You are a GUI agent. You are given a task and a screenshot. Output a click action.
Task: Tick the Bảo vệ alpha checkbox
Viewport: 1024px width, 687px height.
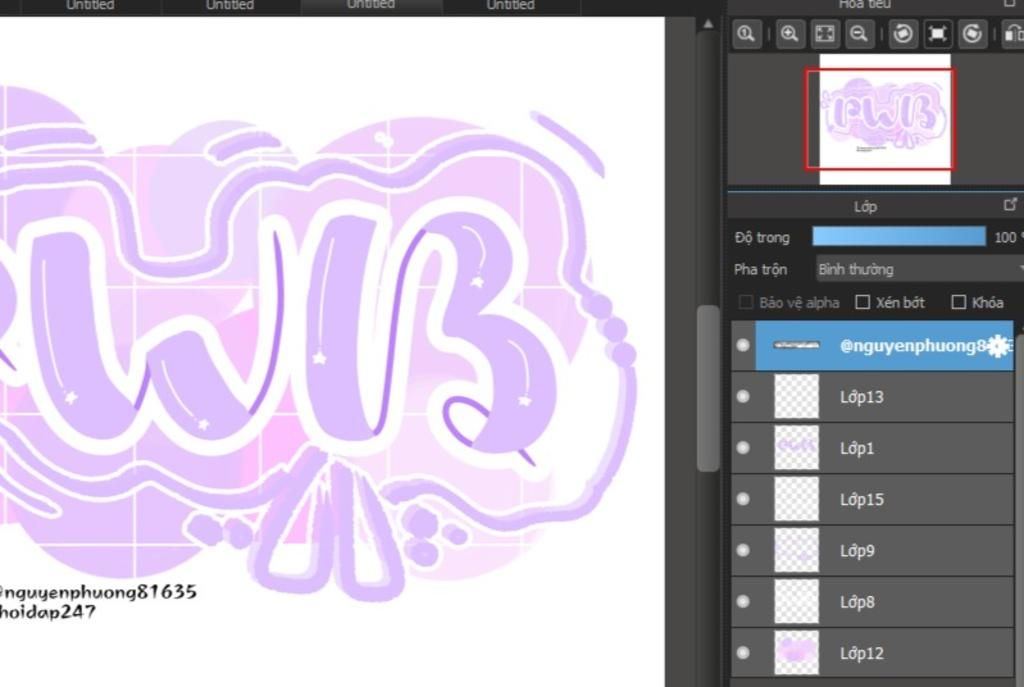pyautogui.click(x=746, y=302)
